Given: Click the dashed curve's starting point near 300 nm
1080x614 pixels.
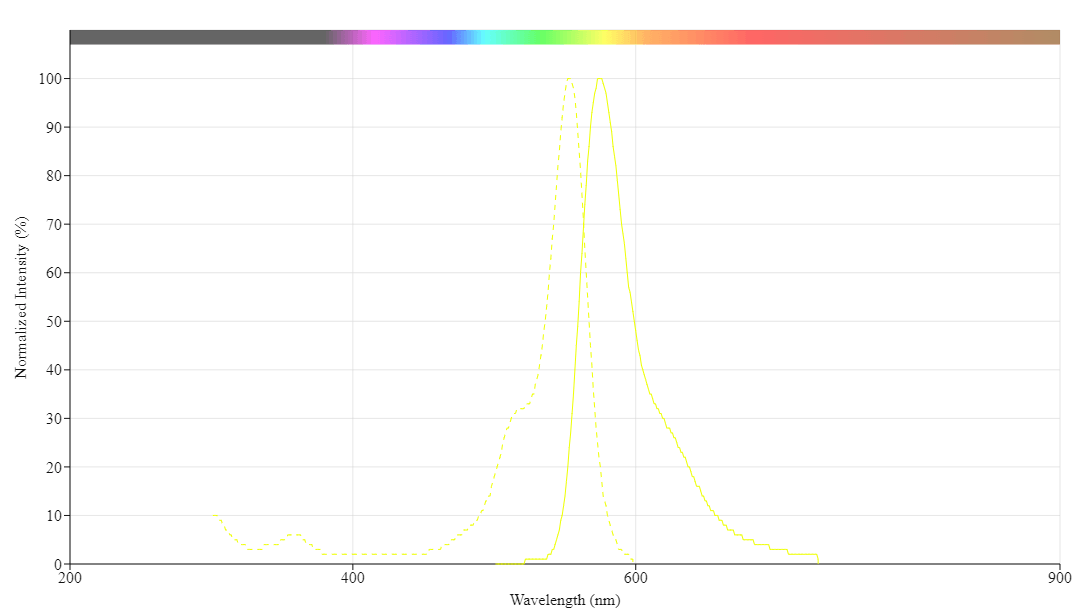Looking at the screenshot, I should [x=214, y=515].
